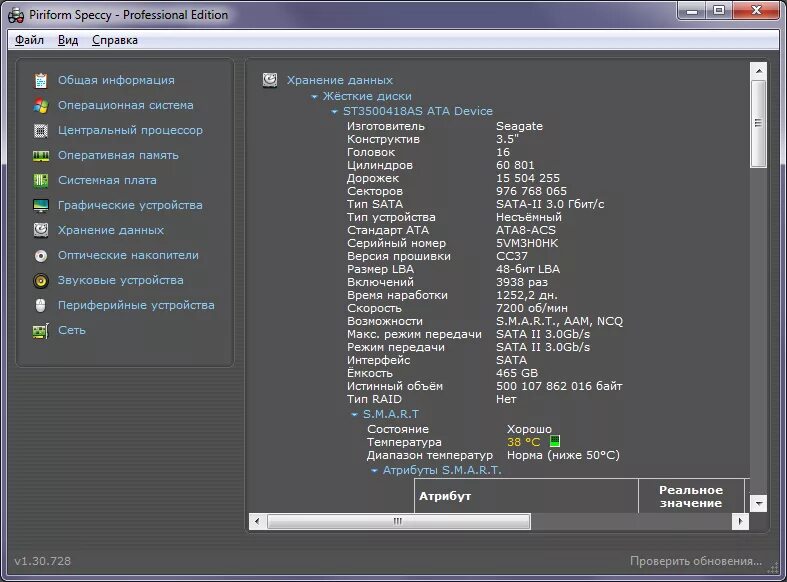This screenshot has width=787, height=582.
Task: Click the 465 GB capacity value
Action: tap(517, 373)
